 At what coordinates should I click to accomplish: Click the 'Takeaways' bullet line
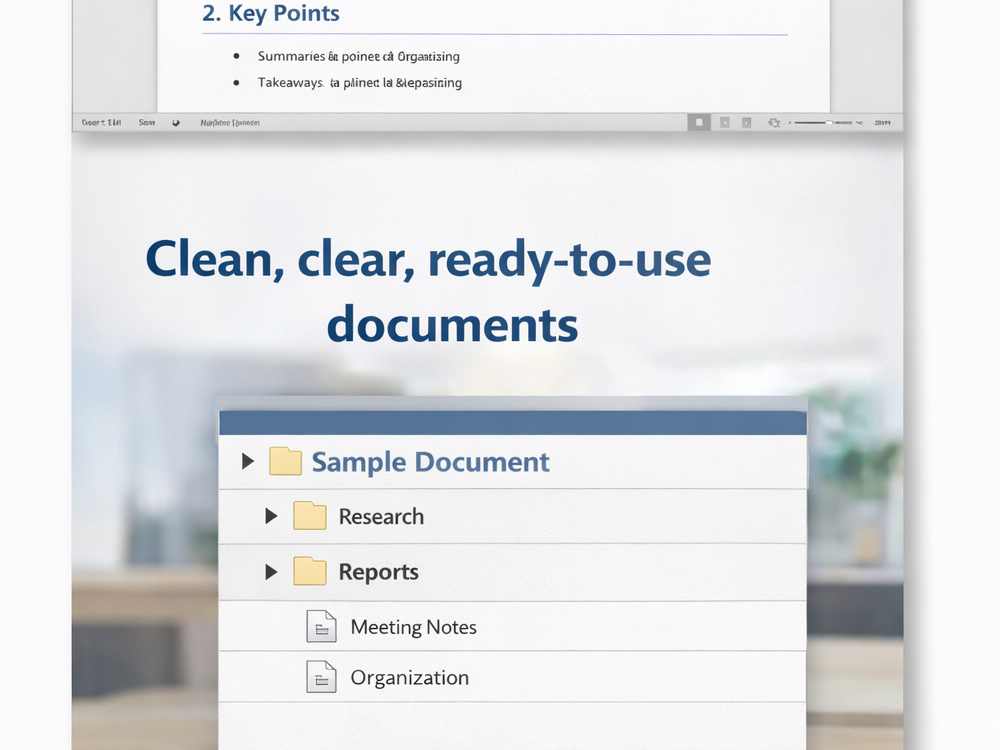360,82
